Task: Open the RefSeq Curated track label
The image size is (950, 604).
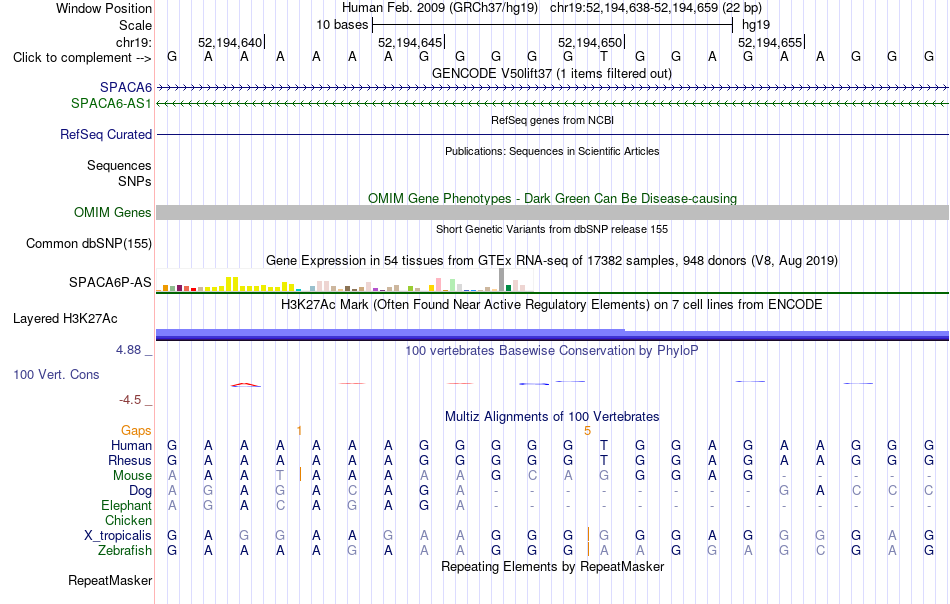Action: (x=106, y=134)
